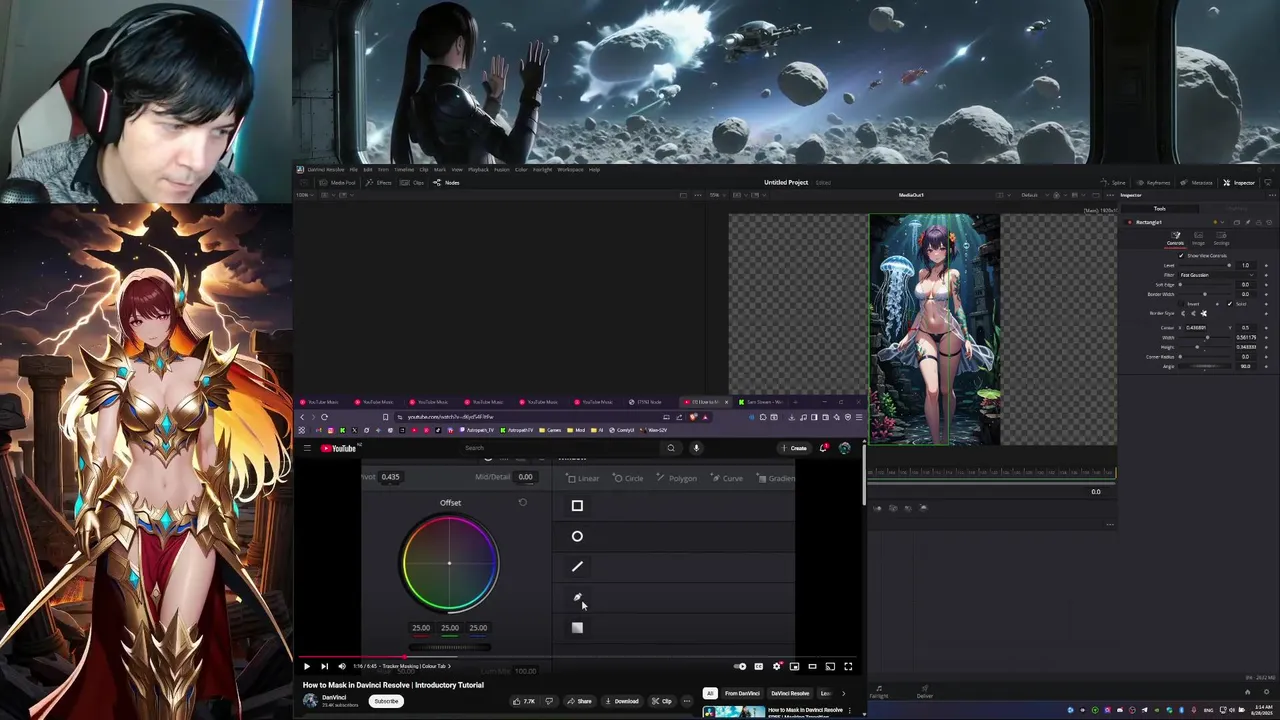Toggle the Clips panel in Resolve toolbar
This screenshot has height=720, width=1280.
pyautogui.click(x=411, y=183)
